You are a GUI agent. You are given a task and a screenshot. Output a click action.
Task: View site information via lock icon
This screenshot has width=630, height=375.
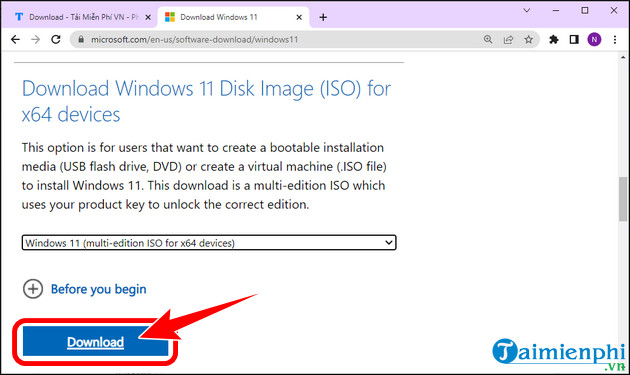point(81,39)
